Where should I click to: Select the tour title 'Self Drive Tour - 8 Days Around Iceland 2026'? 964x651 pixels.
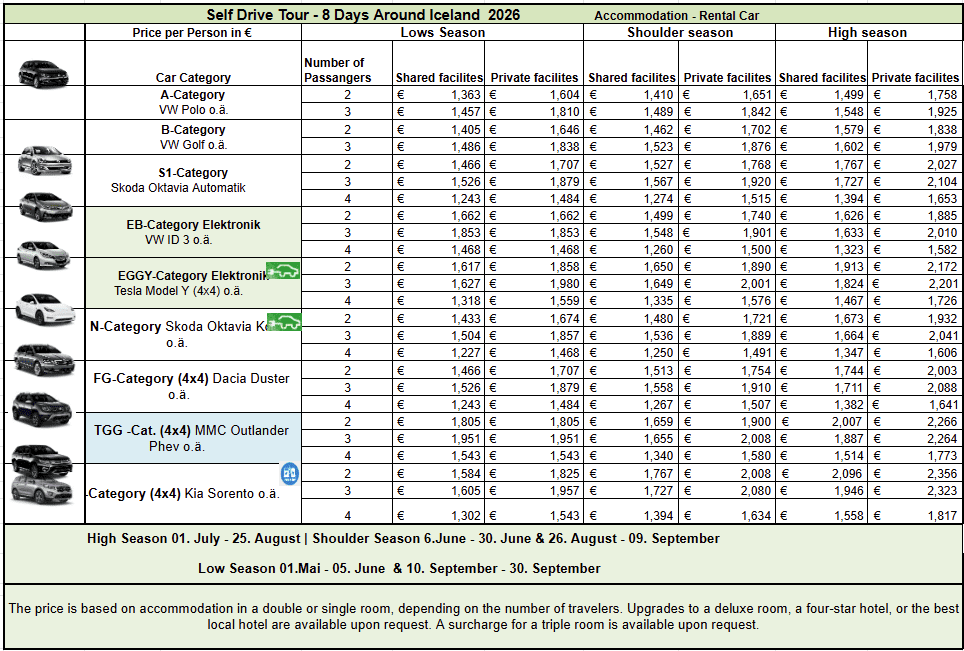pos(363,15)
